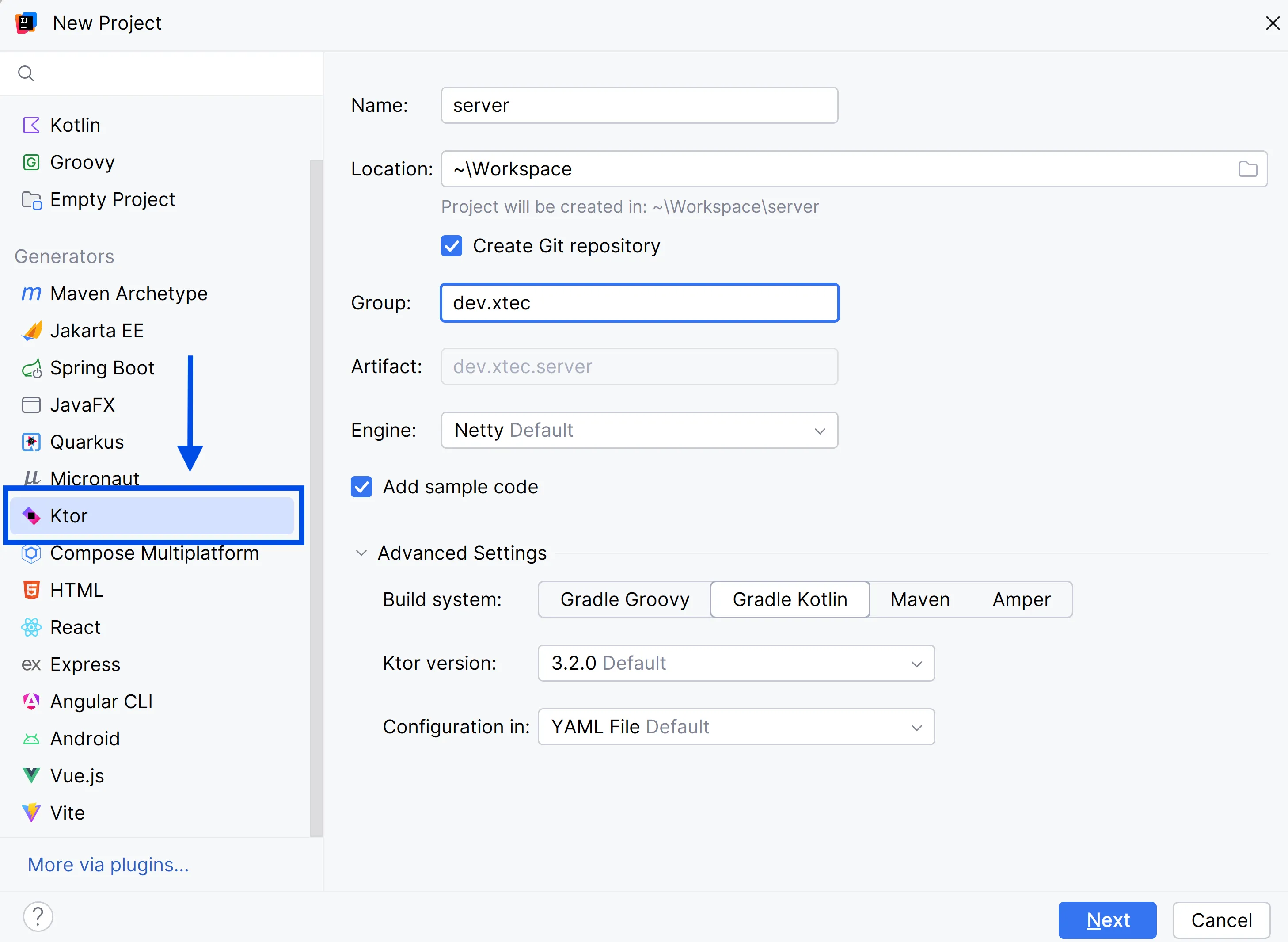Uncheck Create Git repository checkbox
Screen dimensions: 1288x942
click(452, 246)
